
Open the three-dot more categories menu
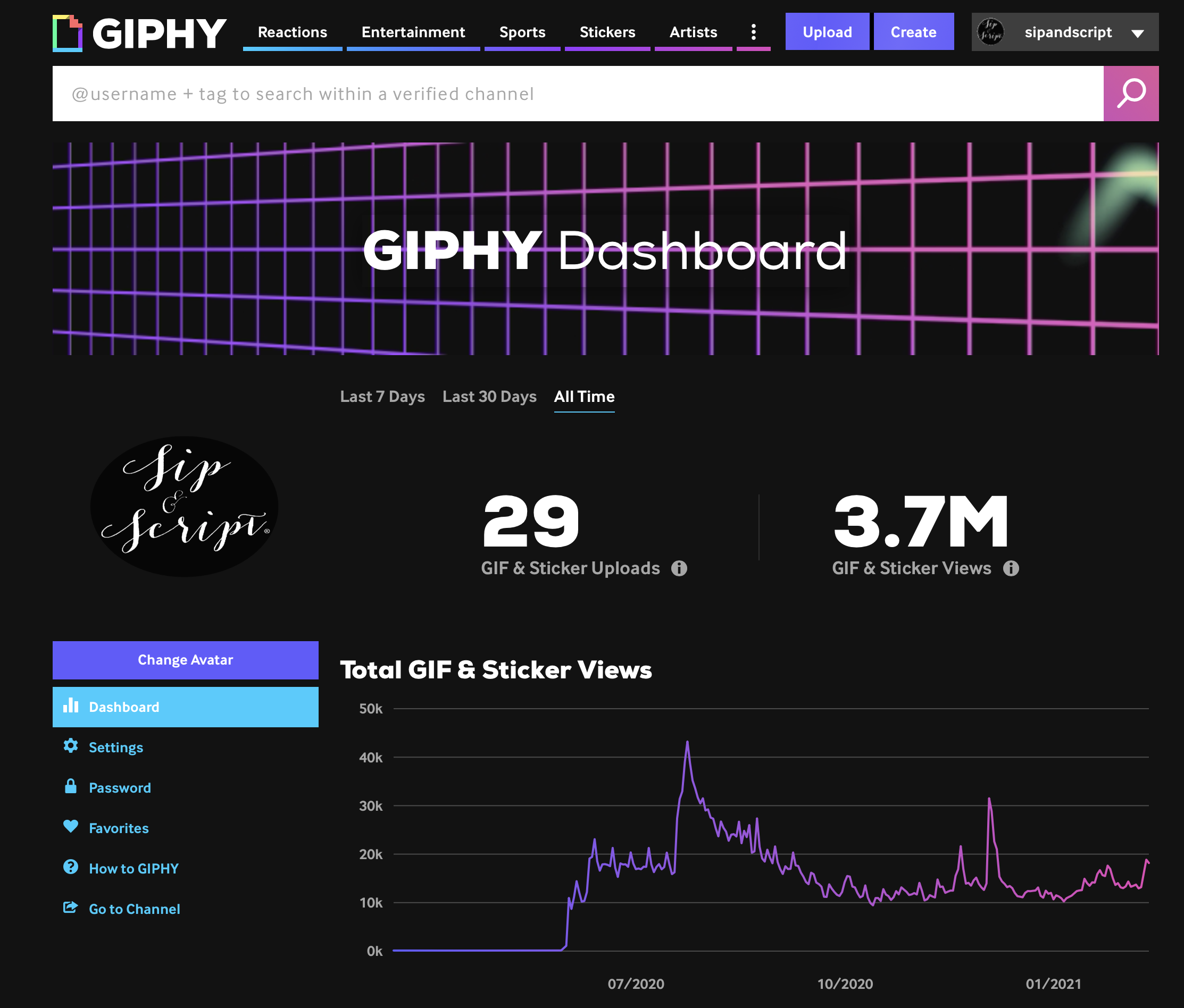[x=753, y=32]
